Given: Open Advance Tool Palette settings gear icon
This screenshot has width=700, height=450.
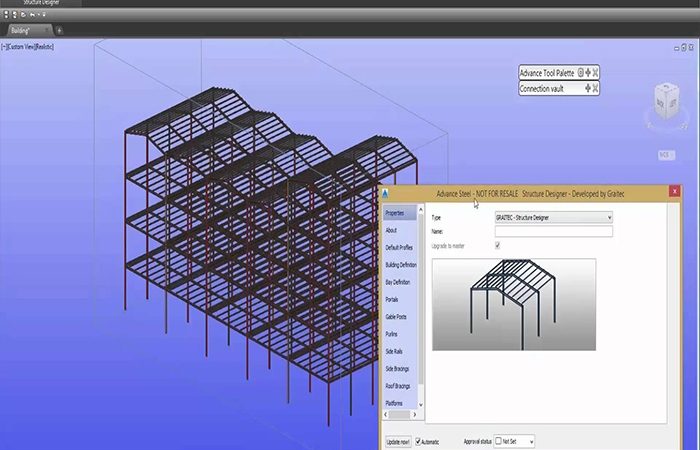Looking at the screenshot, I should [579, 72].
